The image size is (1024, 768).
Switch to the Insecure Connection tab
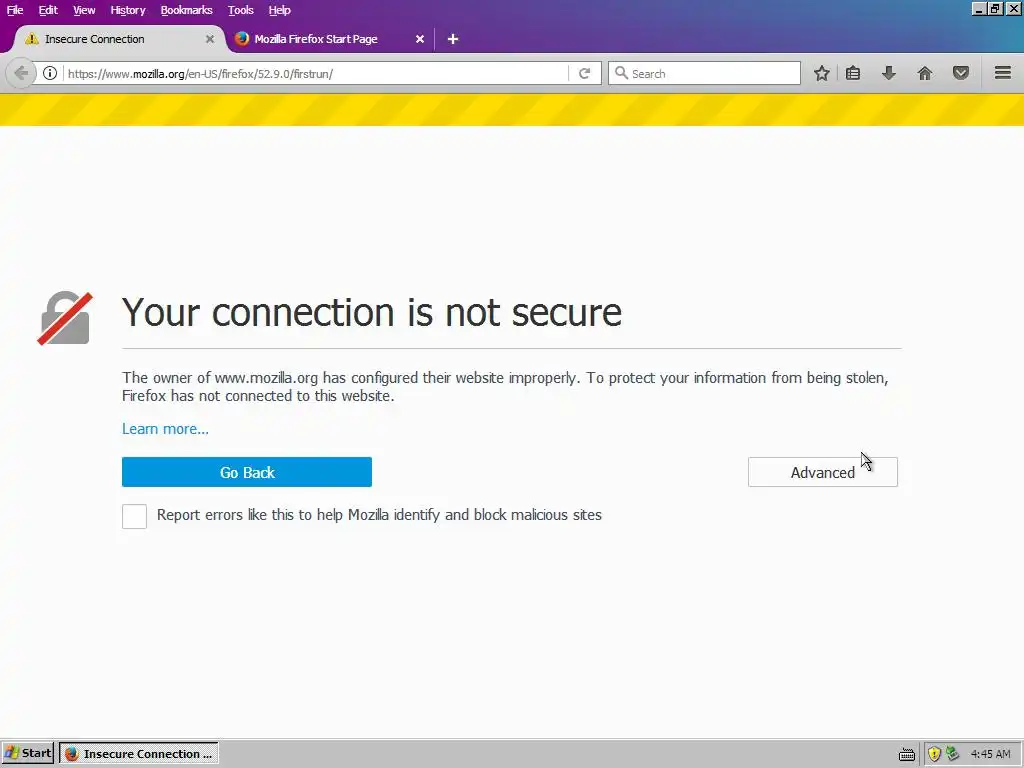(119, 39)
